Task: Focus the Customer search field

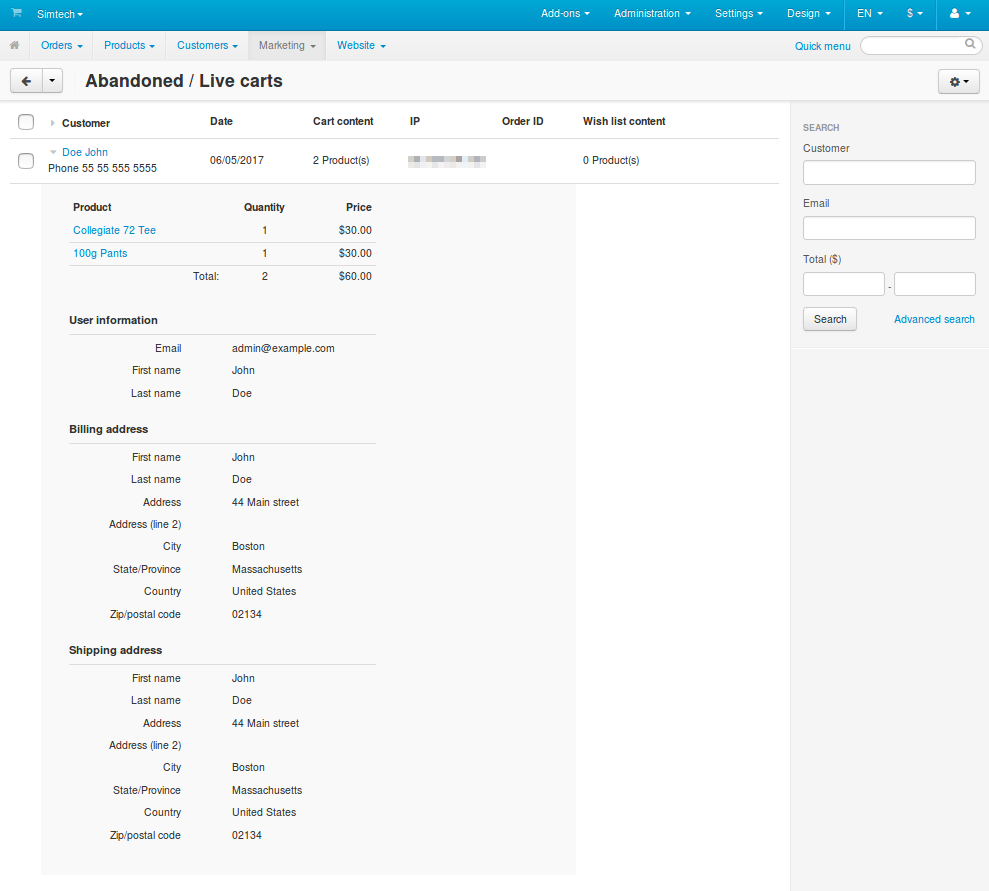Action: 889,172
